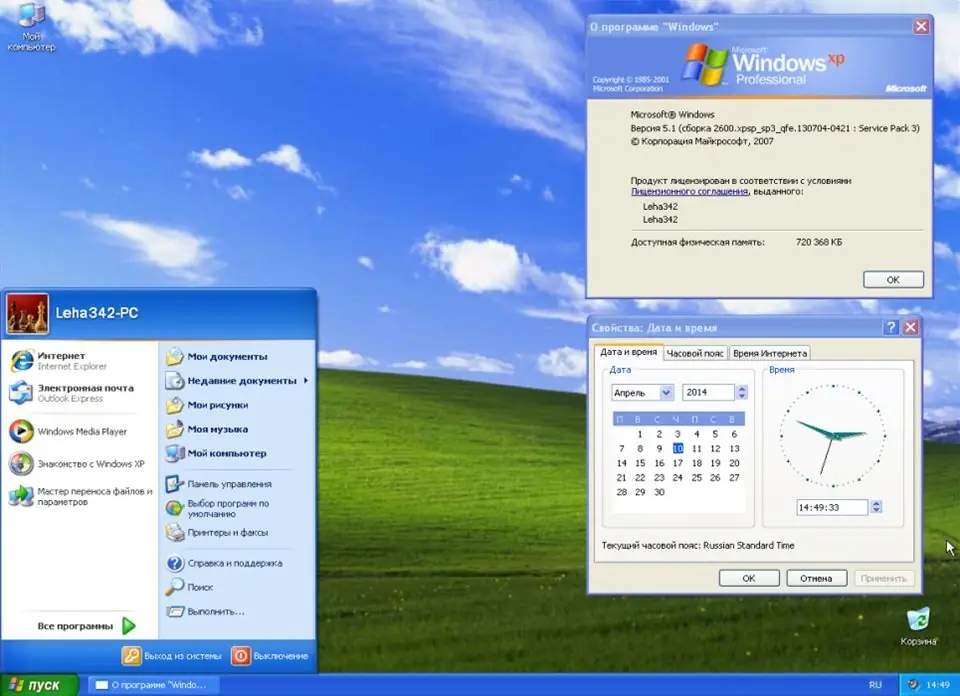This screenshot has height=696, width=960.
Task: Select Мой компьютер desktop icon
Action: pos(31,27)
